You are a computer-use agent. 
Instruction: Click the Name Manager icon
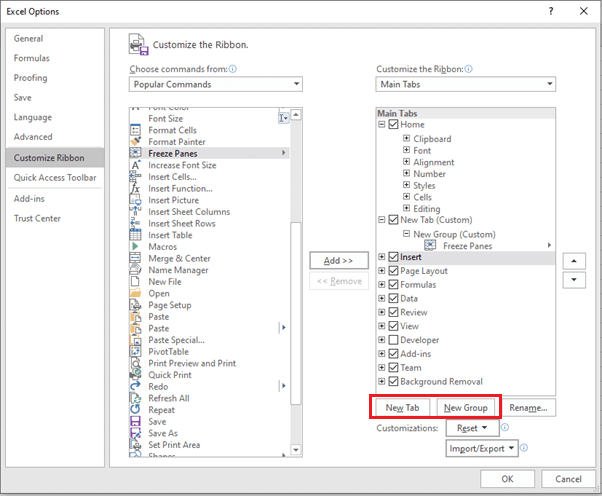[x=135, y=270]
